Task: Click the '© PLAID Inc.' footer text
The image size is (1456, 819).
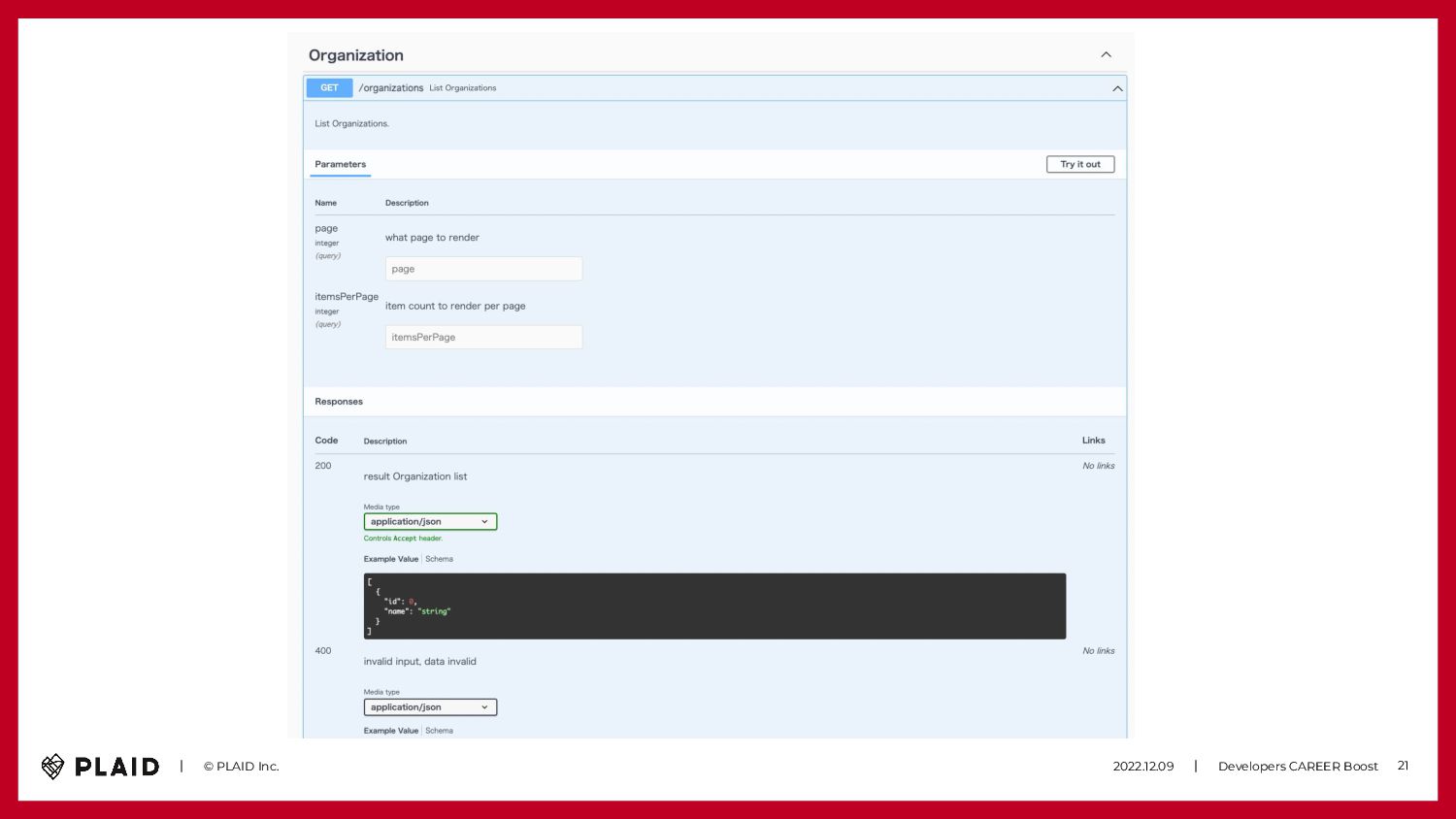Action: point(242,767)
